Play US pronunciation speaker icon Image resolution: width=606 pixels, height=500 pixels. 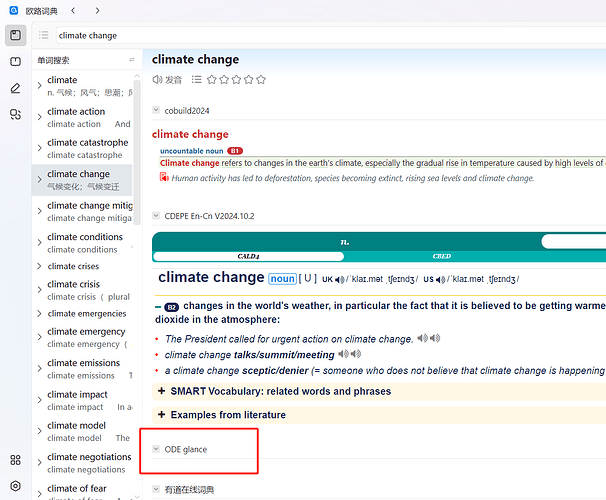click(x=446, y=279)
